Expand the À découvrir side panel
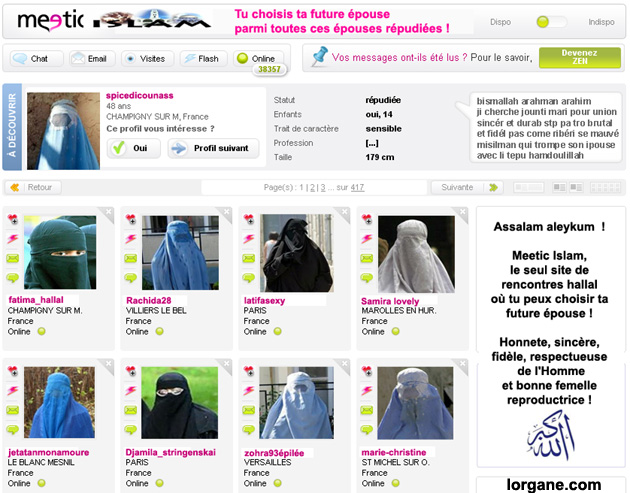 click(11, 127)
